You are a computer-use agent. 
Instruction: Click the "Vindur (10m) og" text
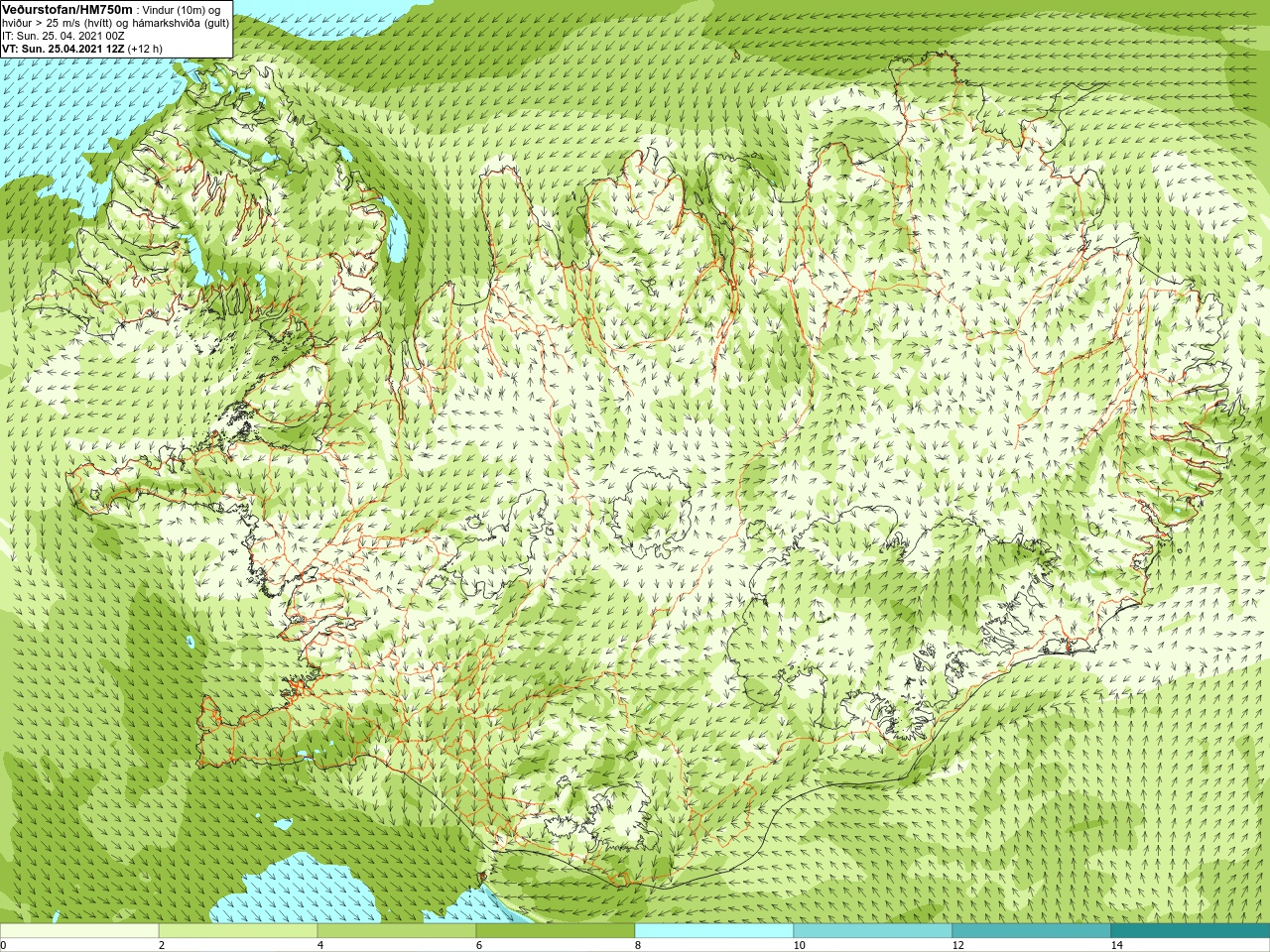point(183,10)
